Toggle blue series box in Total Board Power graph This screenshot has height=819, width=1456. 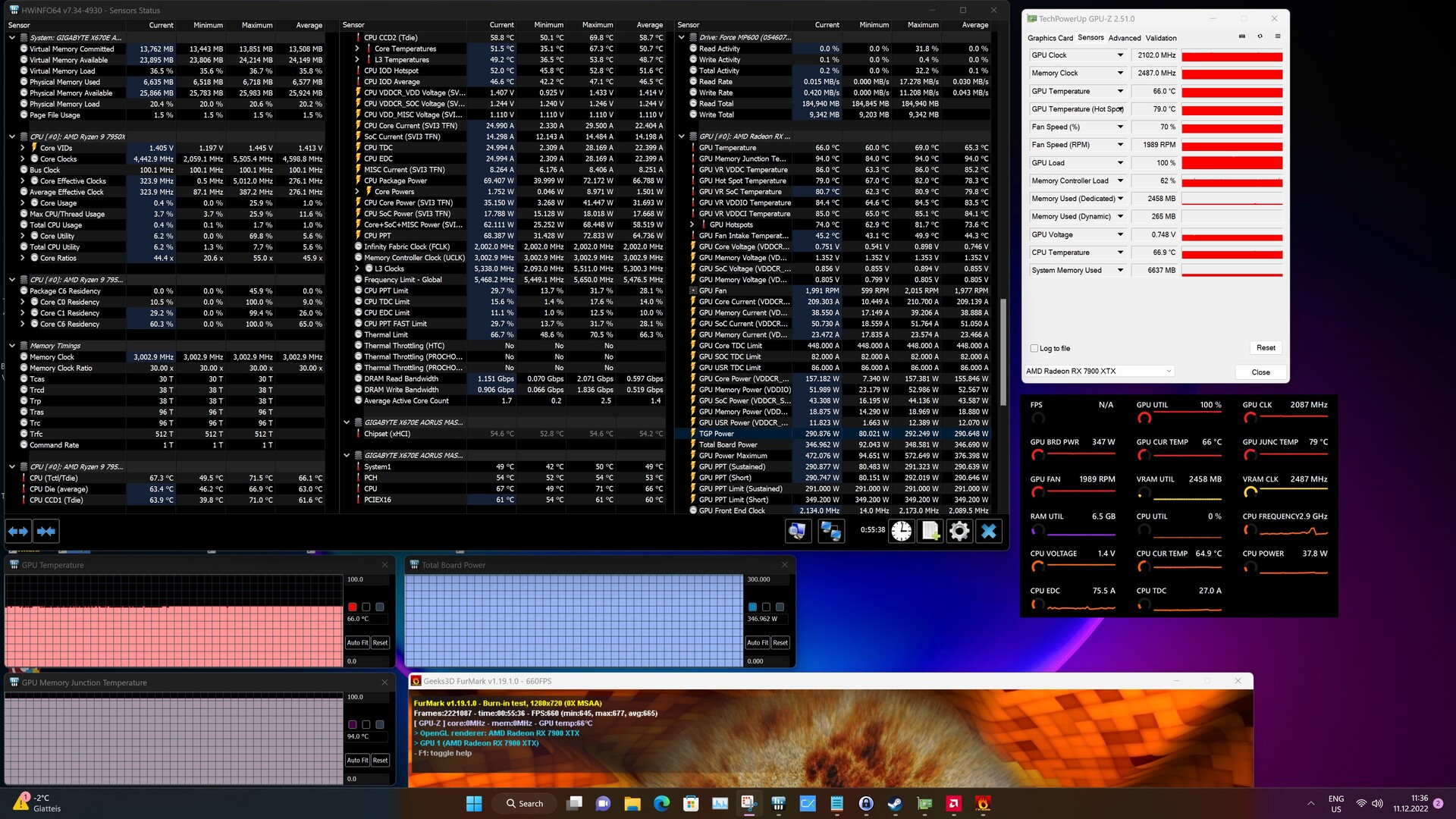(x=752, y=607)
